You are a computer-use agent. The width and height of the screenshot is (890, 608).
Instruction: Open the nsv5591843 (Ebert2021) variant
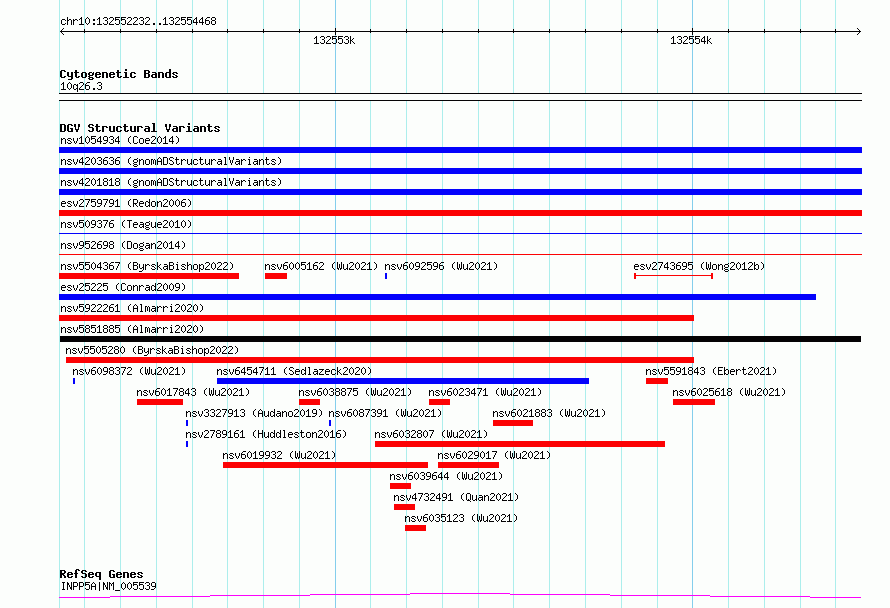(x=657, y=381)
